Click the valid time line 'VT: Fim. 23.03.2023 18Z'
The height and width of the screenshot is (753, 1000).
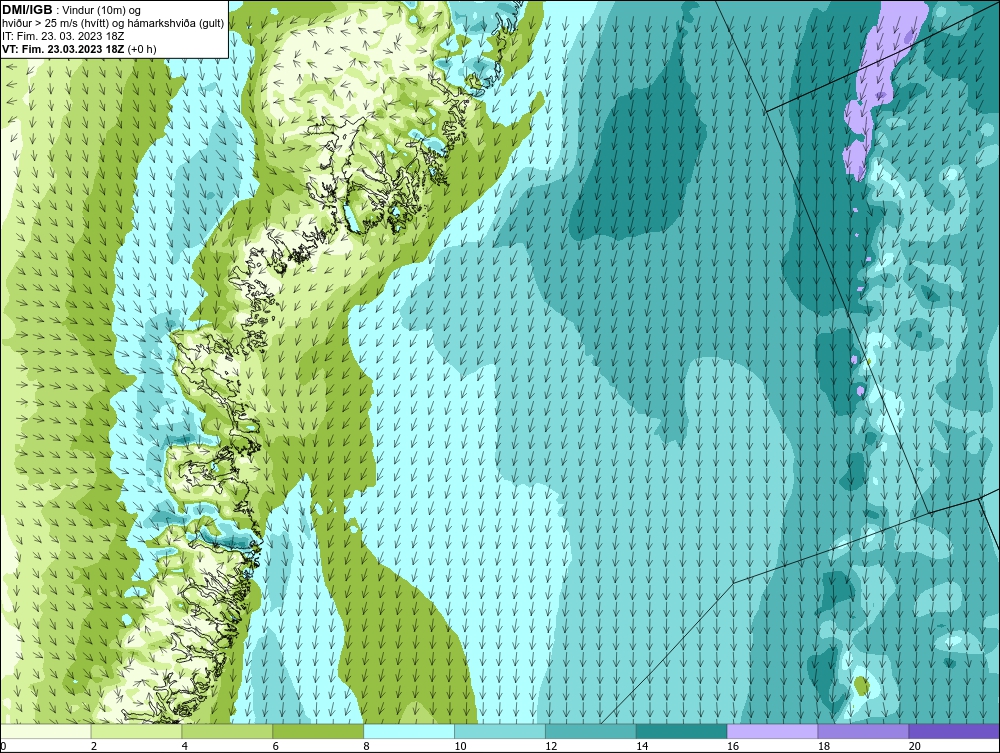point(64,49)
